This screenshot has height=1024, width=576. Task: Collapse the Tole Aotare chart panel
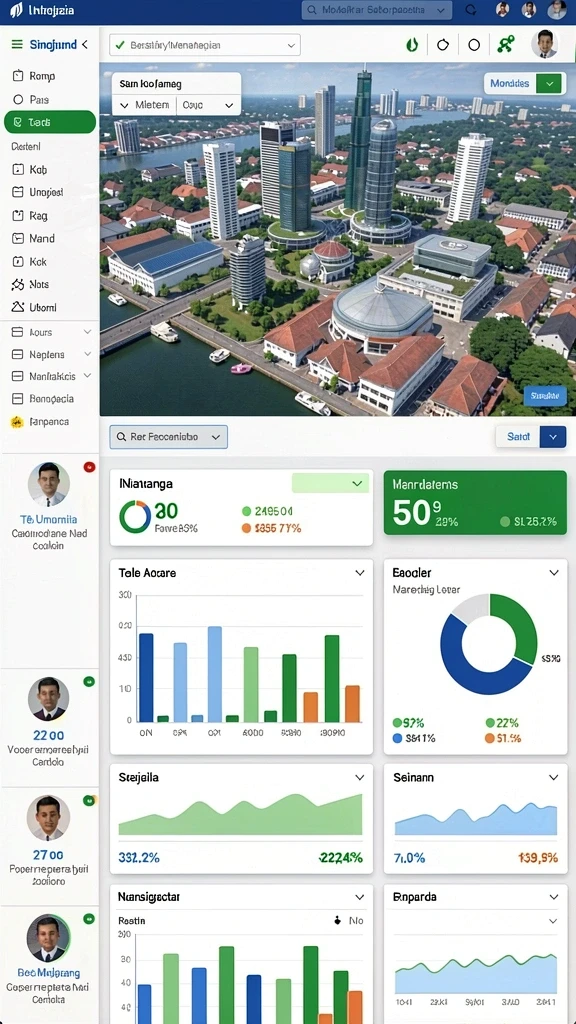359,573
